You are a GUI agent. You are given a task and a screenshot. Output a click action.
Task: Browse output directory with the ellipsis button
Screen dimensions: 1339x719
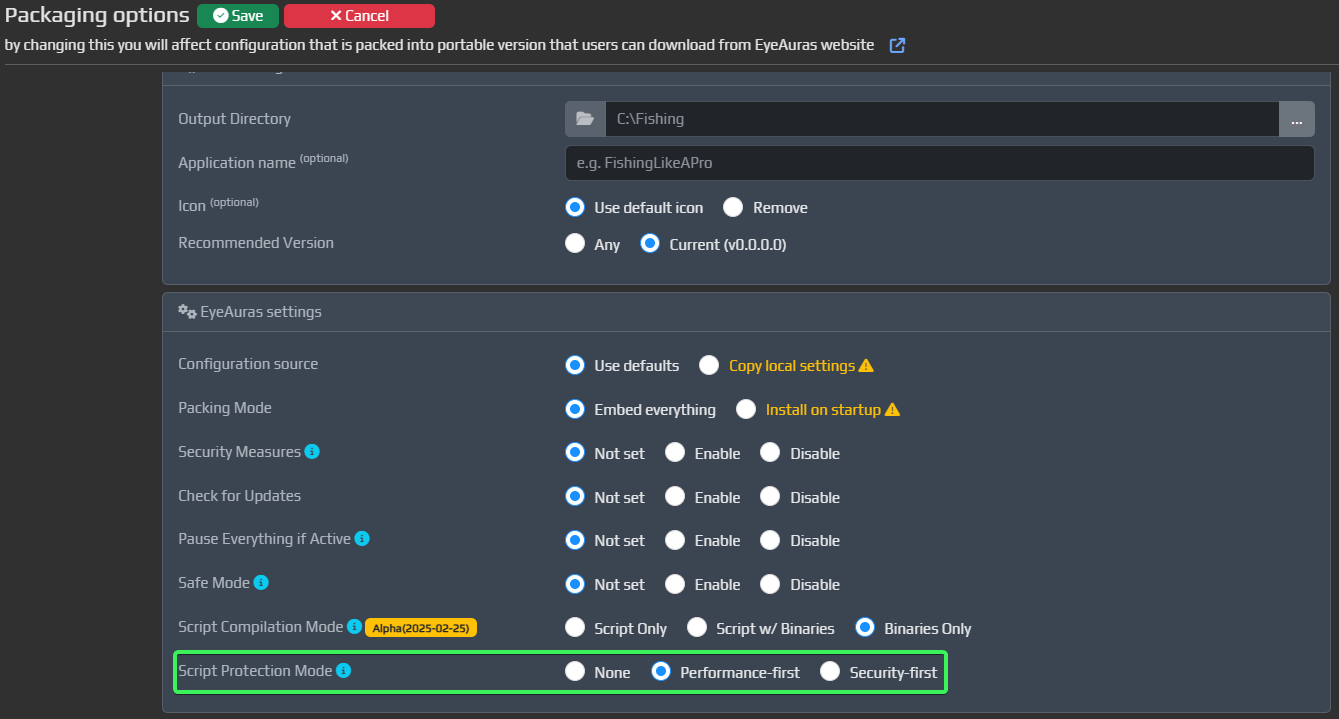[x=1296, y=119]
